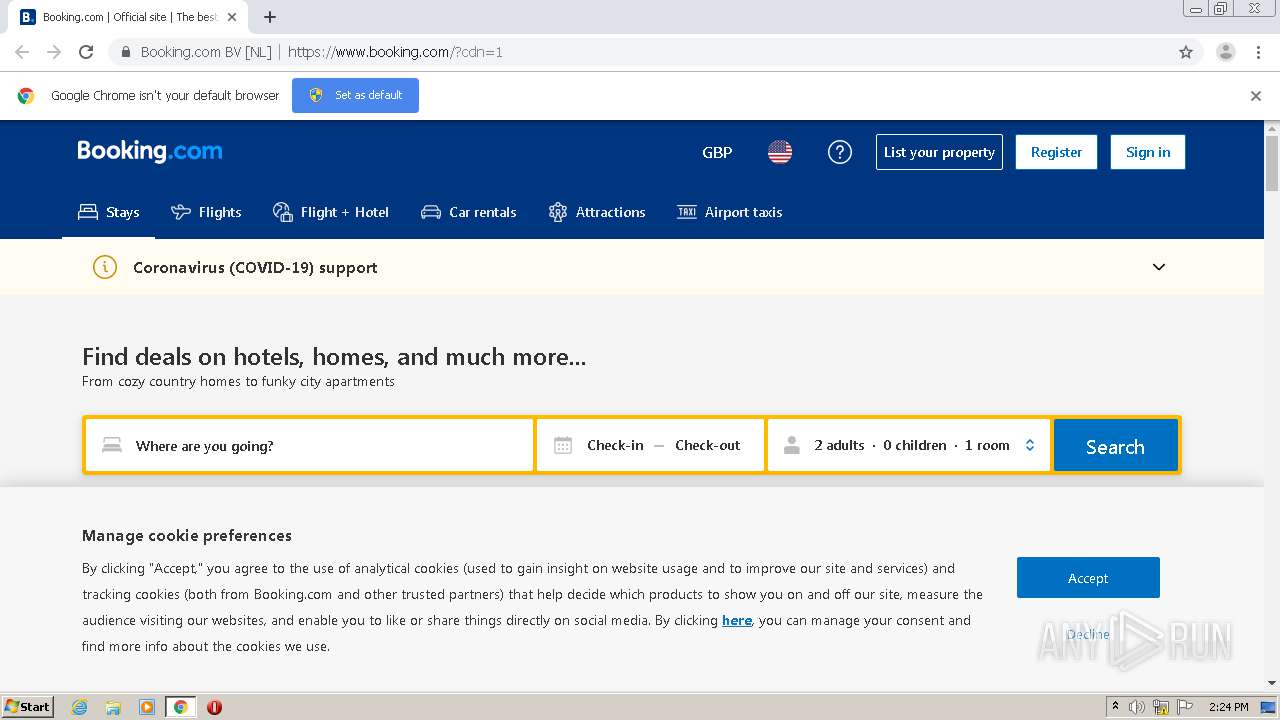Open the Chrome profile avatar icon
Image resolution: width=1280 pixels, height=720 pixels.
click(x=1226, y=52)
